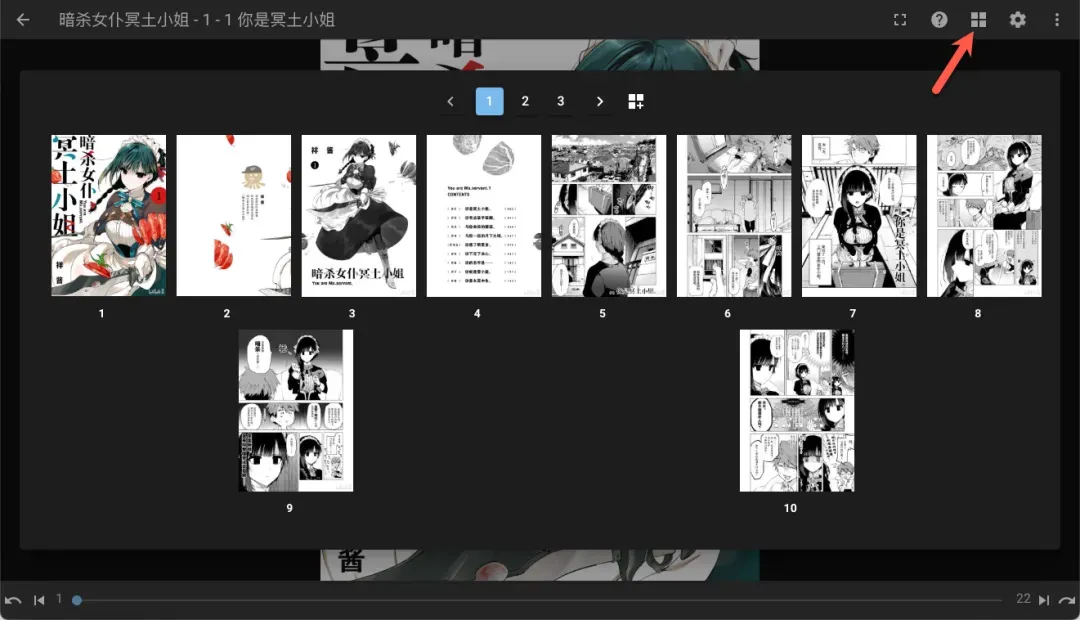Click the book title text in header

click(x=197, y=19)
